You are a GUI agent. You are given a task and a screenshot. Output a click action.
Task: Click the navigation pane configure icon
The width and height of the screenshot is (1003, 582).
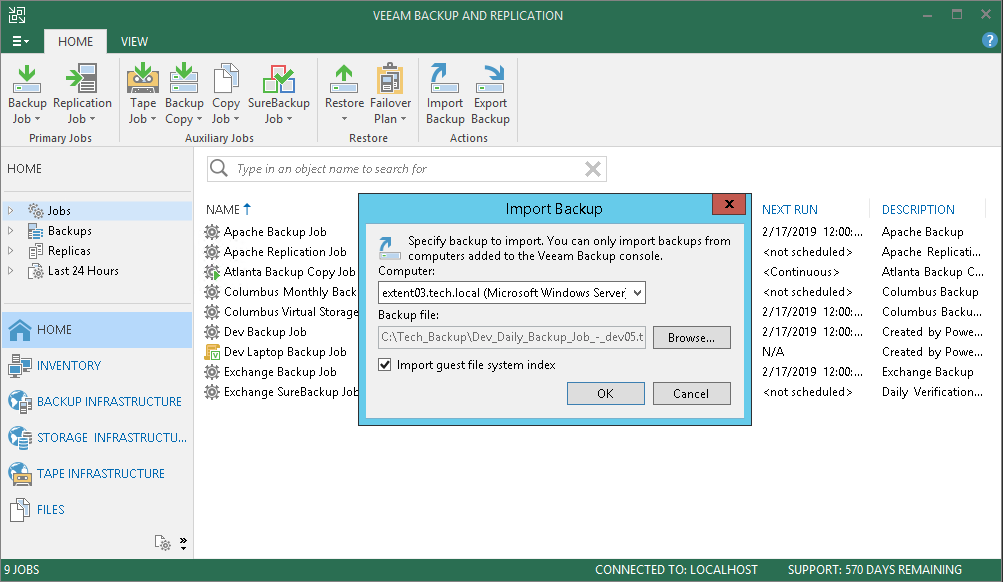coord(162,543)
